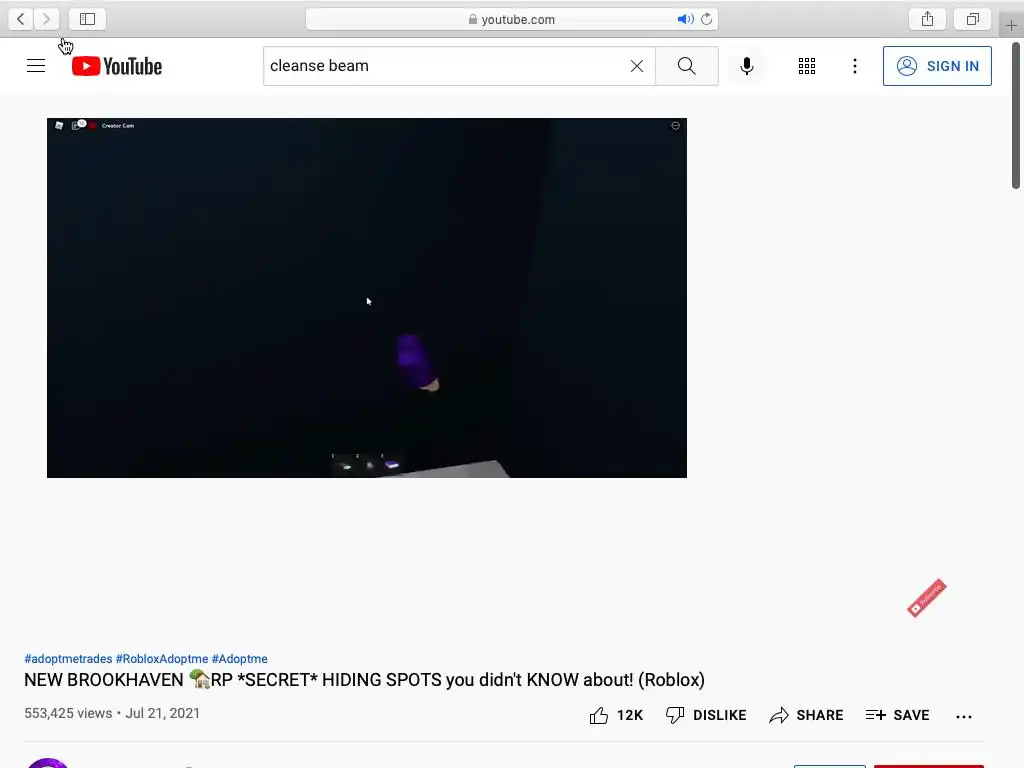Viewport: 1024px width, 768px height.
Task: Open more actions ellipsis below video
Action: 964,716
